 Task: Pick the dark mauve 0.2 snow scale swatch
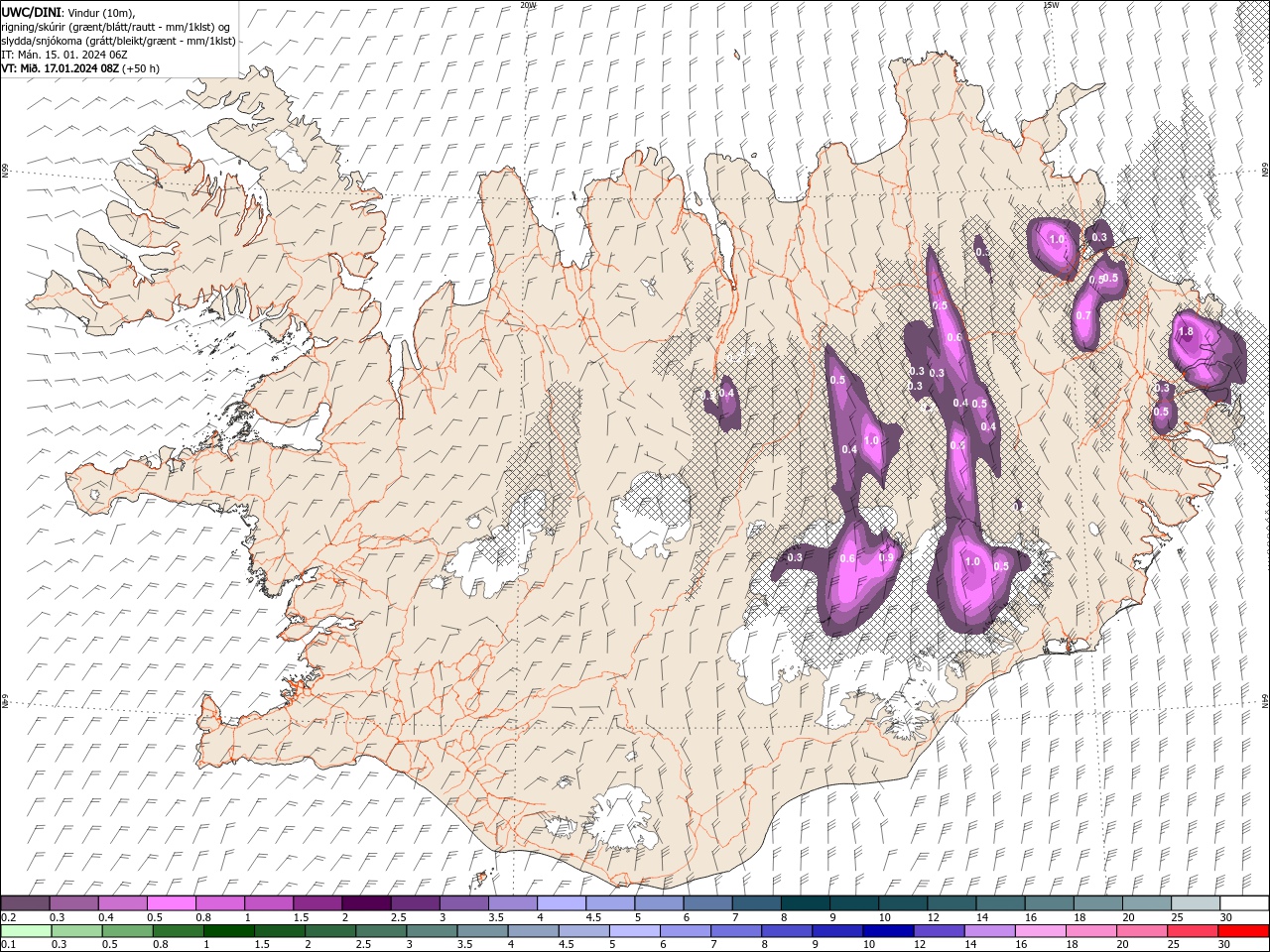pyautogui.click(x=25, y=903)
